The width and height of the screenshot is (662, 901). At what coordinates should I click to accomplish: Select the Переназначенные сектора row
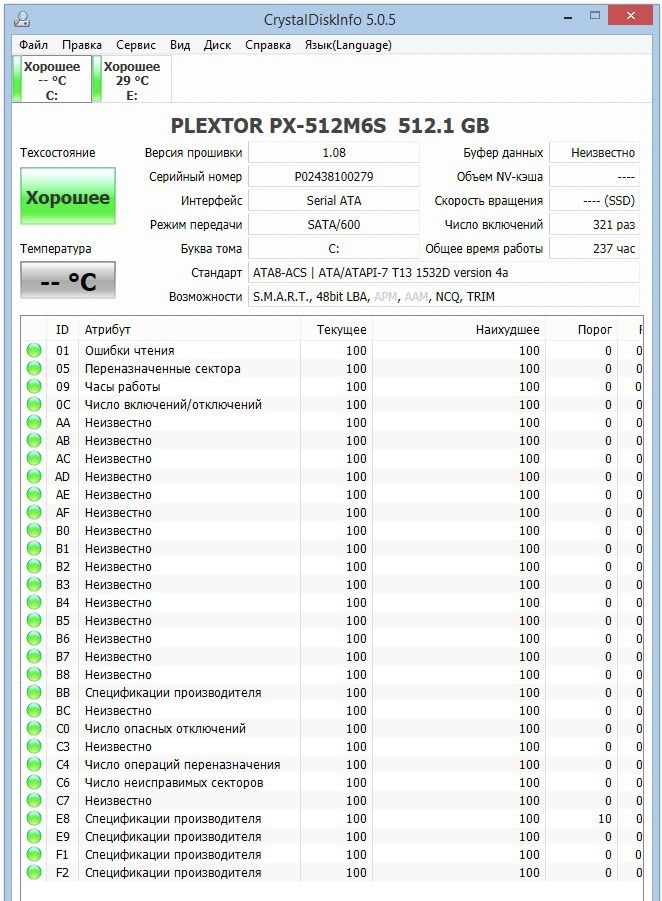pyautogui.click(x=332, y=368)
